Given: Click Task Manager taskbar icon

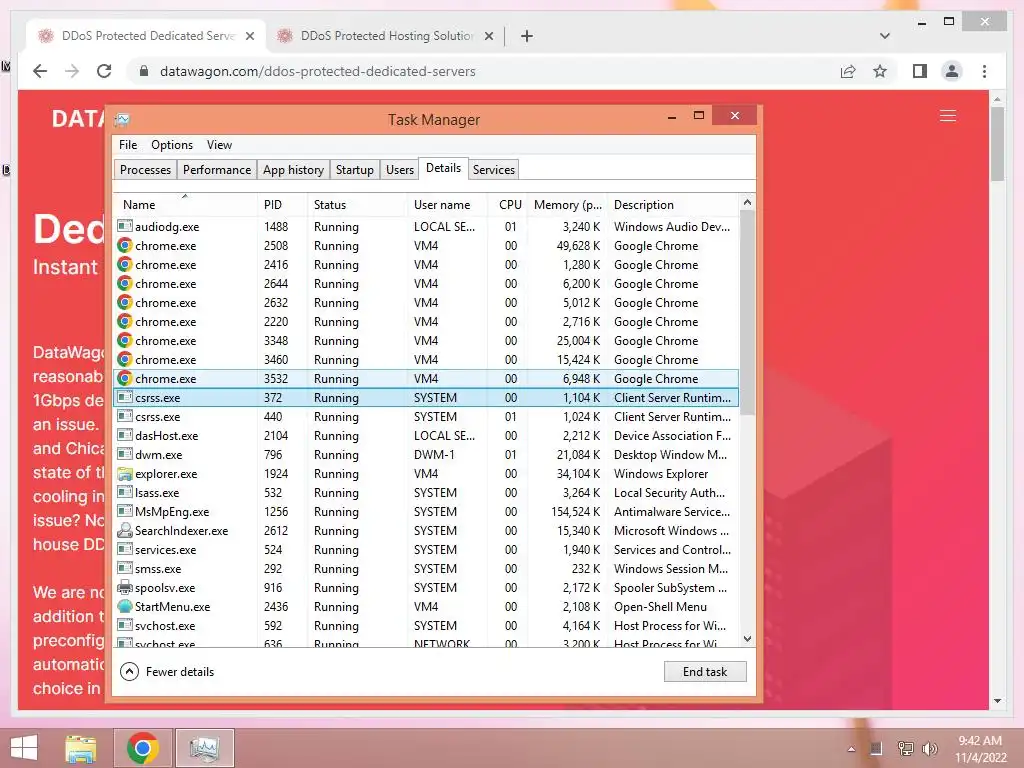Looking at the screenshot, I should pos(204,748).
